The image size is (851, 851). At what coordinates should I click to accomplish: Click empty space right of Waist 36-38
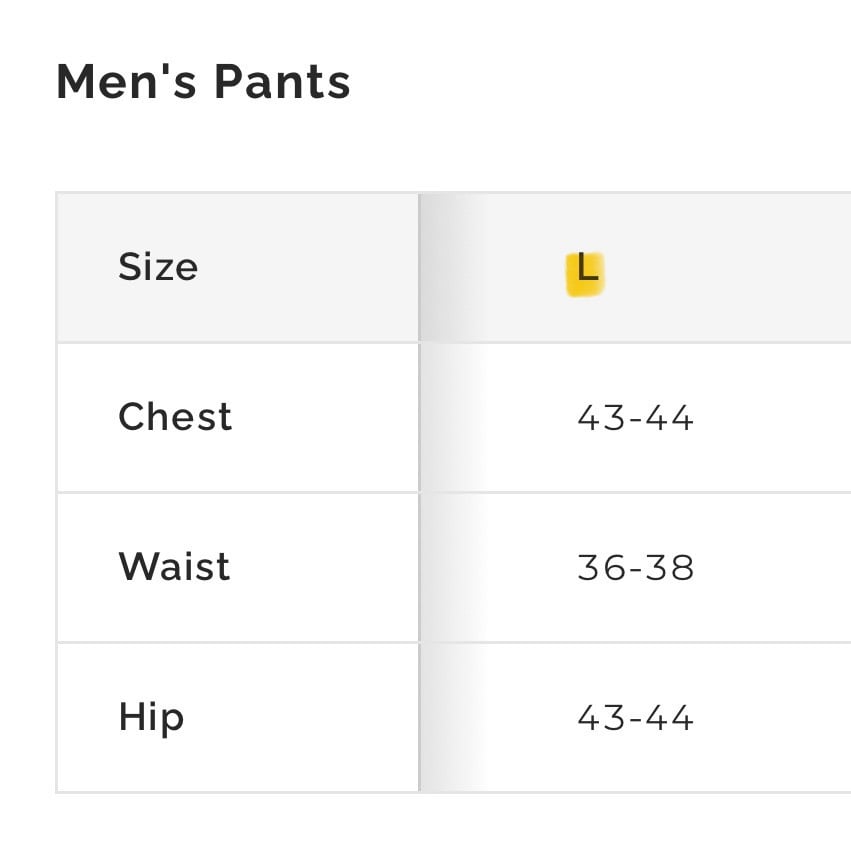click(773, 568)
